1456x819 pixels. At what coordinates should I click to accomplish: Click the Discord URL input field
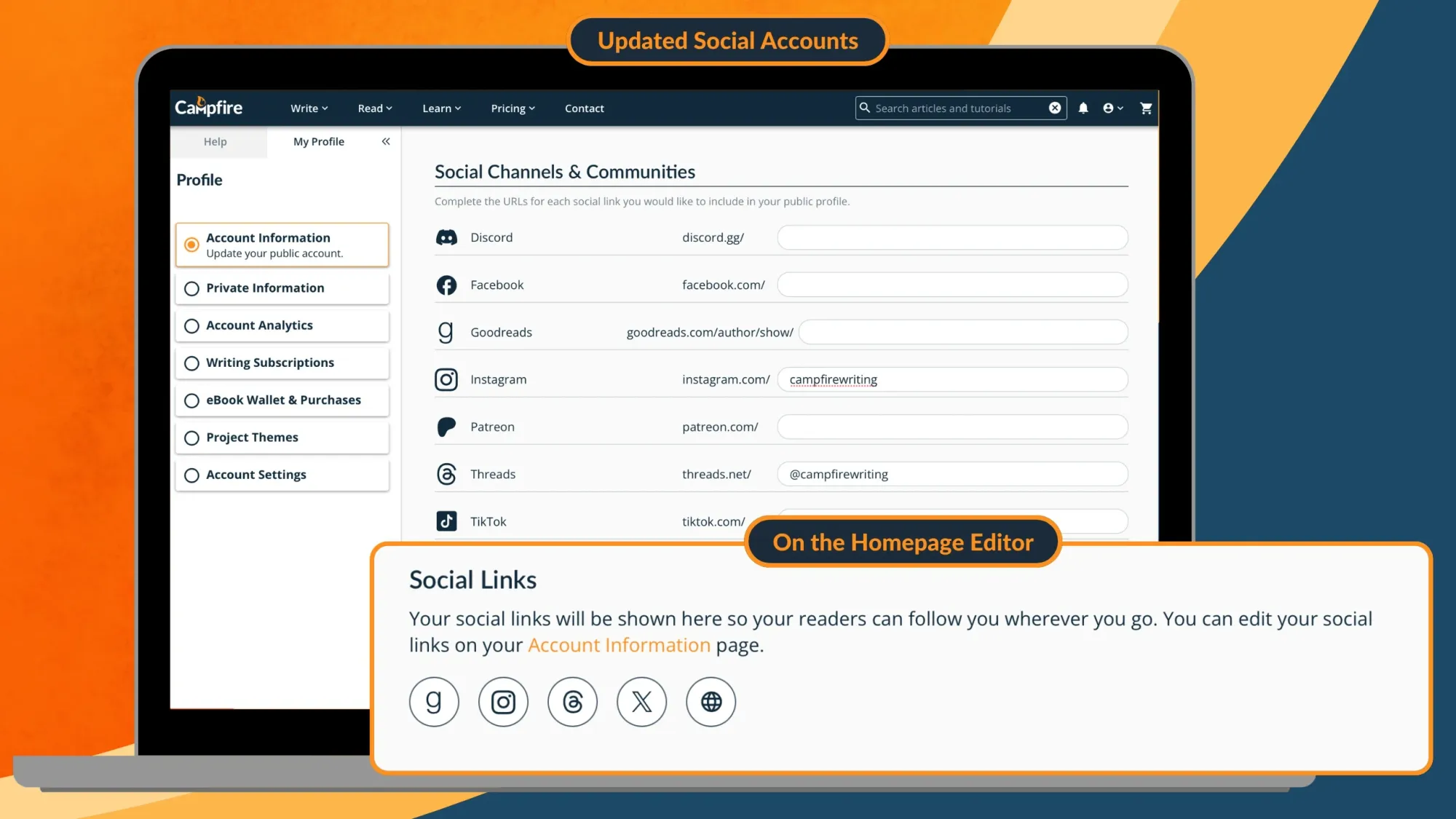click(952, 237)
